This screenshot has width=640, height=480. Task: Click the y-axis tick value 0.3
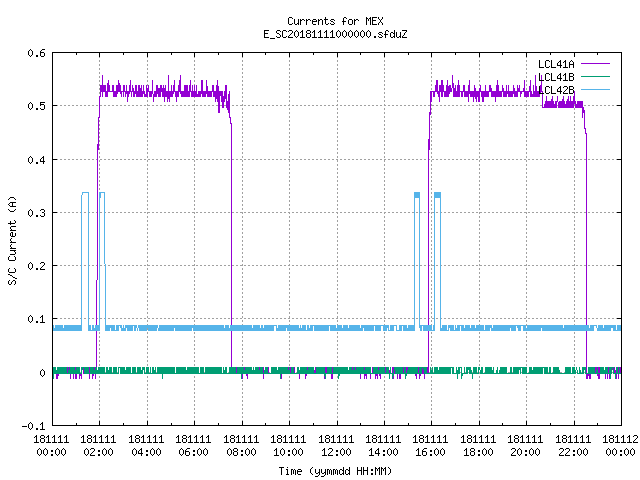[x=36, y=213]
